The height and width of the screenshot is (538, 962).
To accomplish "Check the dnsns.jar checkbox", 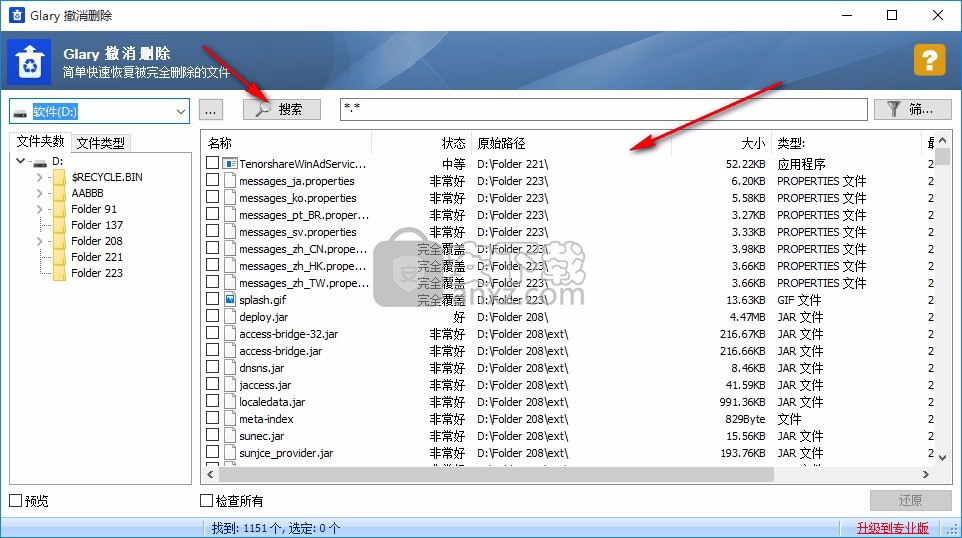I will [212, 367].
